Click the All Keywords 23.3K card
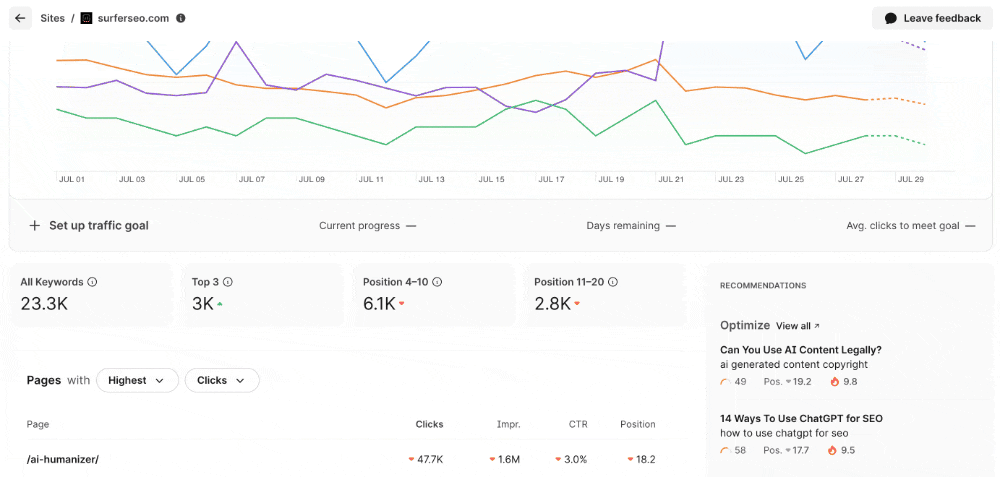1000x477 pixels. coord(91,295)
